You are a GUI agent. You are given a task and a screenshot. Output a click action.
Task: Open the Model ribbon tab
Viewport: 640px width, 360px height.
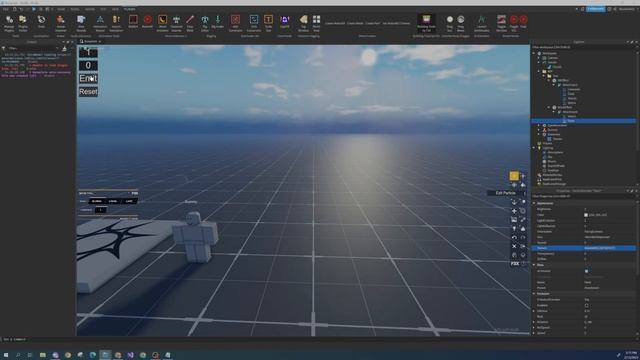(x=75, y=9)
